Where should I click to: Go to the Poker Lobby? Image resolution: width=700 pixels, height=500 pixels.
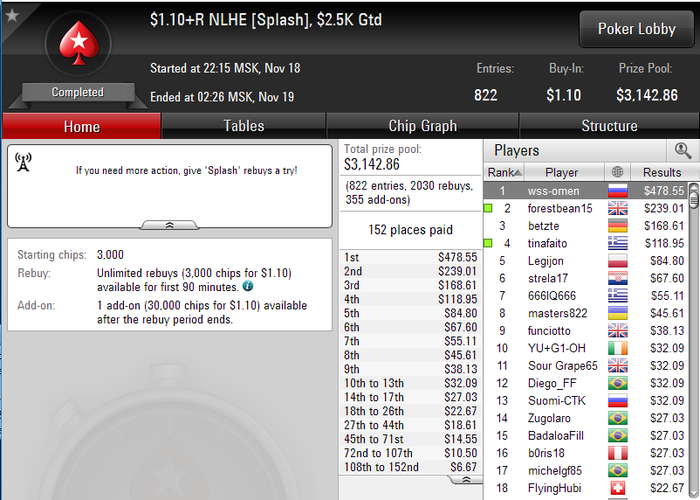pos(637,29)
